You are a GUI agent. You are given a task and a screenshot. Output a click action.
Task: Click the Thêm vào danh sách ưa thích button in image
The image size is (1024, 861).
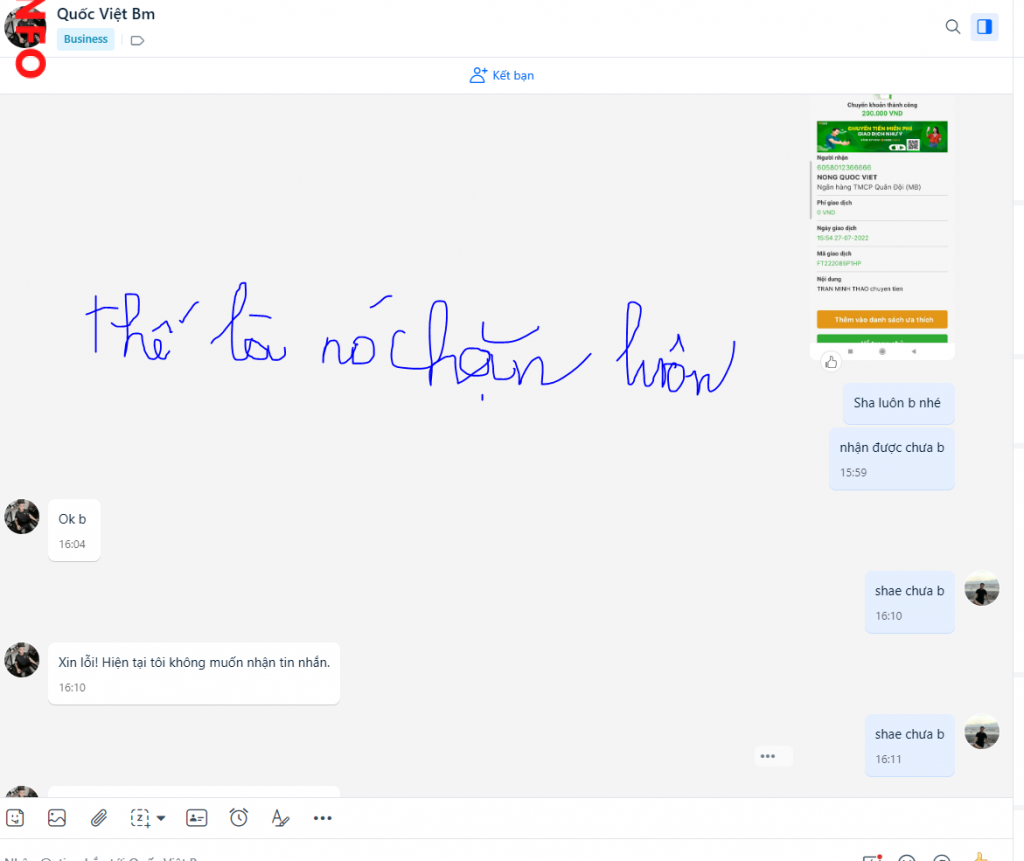[882, 319]
